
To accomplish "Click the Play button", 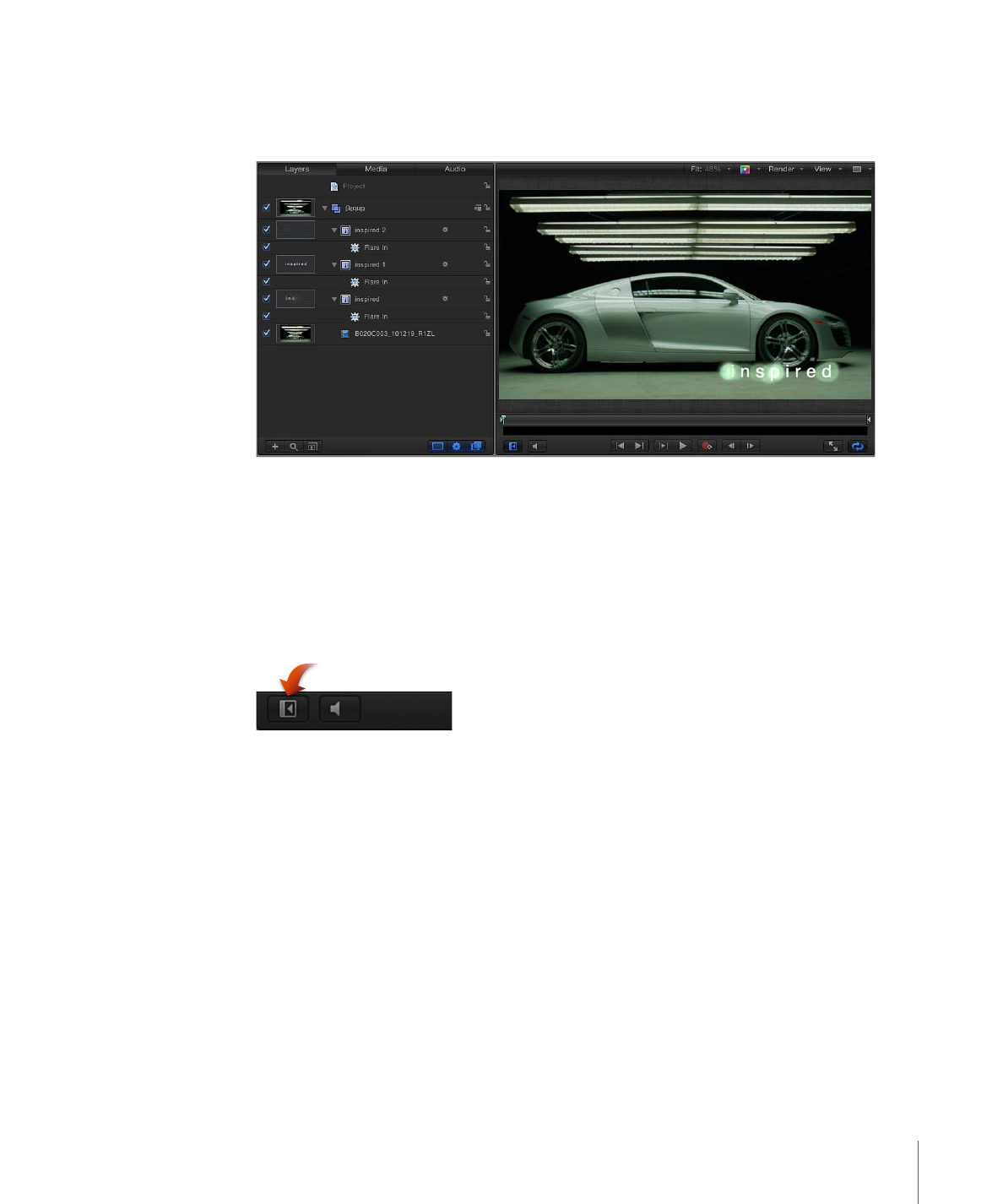I will [x=683, y=446].
